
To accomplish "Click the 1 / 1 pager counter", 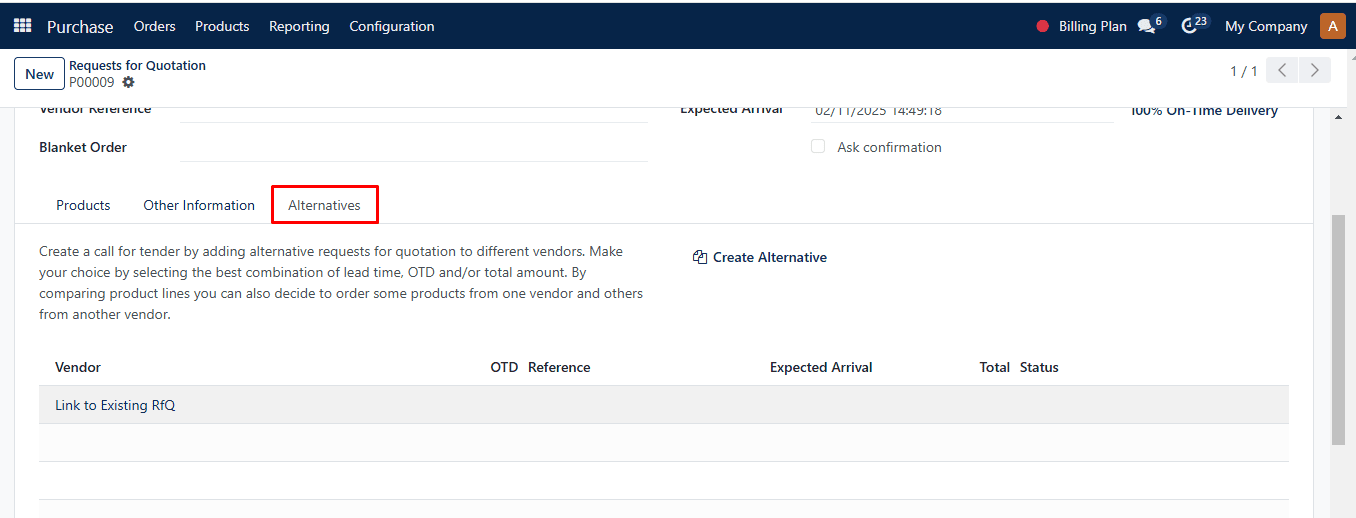I will (x=1244, y=71).
